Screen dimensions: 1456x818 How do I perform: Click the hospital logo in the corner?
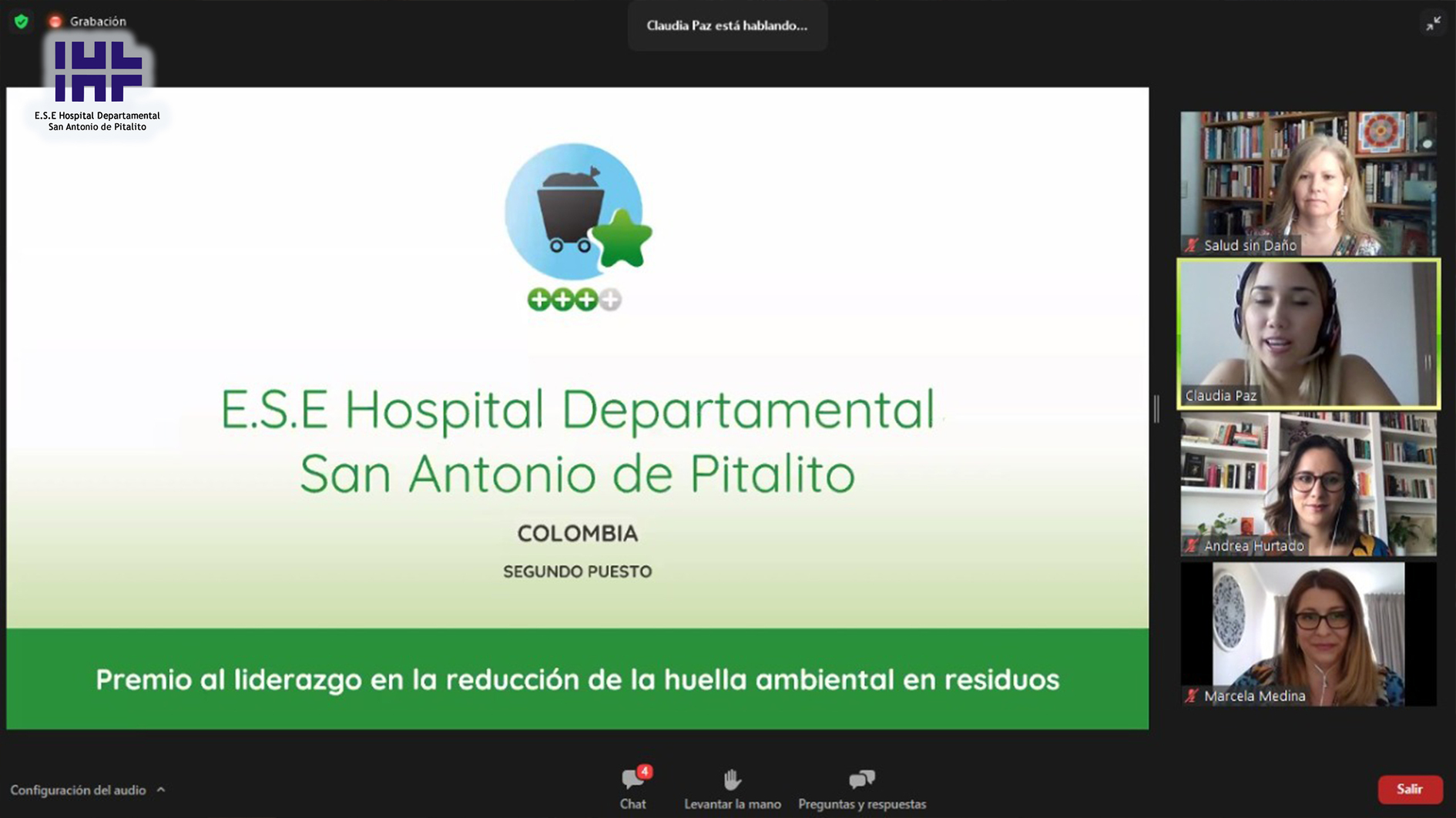pyautogui.click(x=97, y=85)
